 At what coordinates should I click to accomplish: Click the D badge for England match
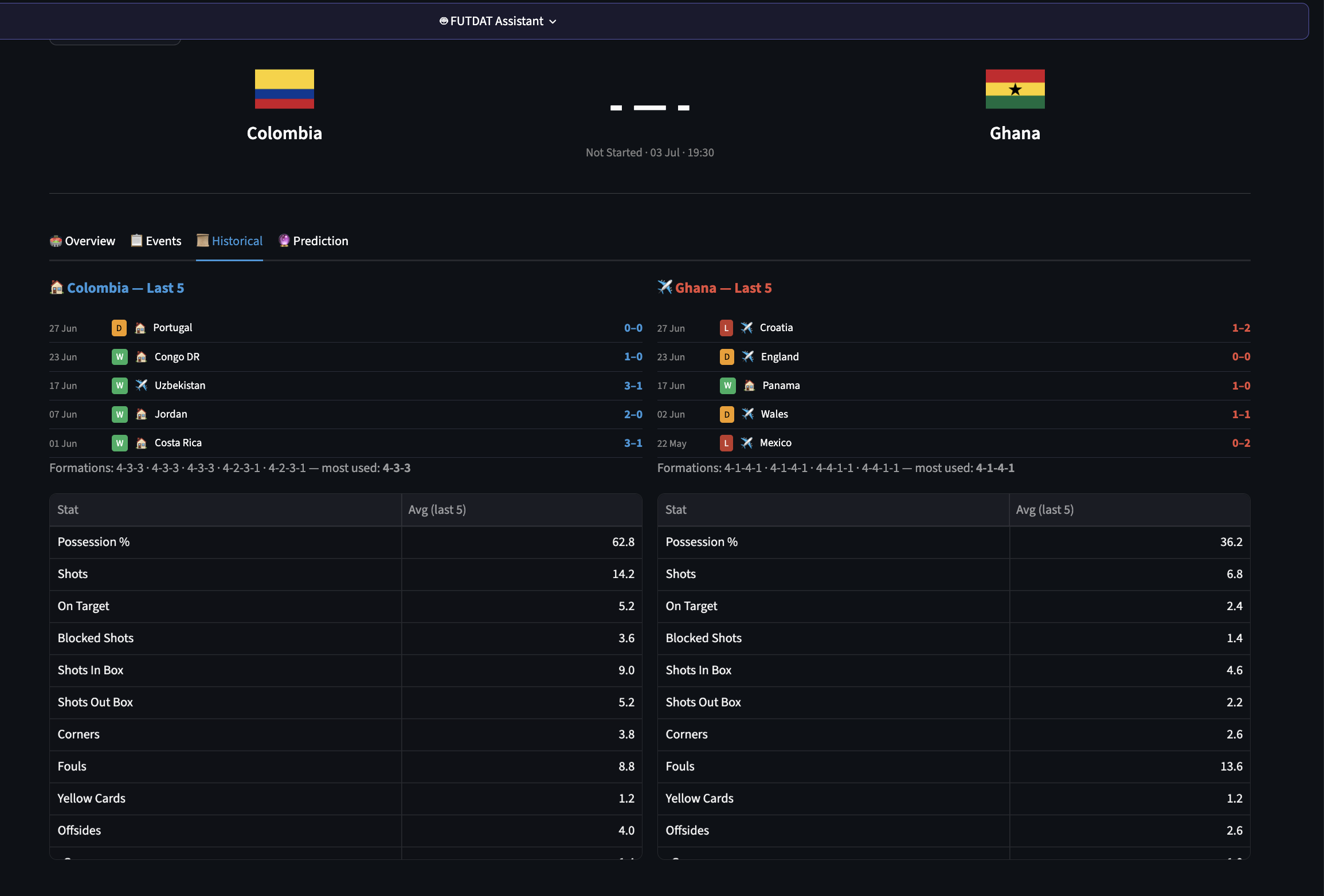(x=727, y=357)
